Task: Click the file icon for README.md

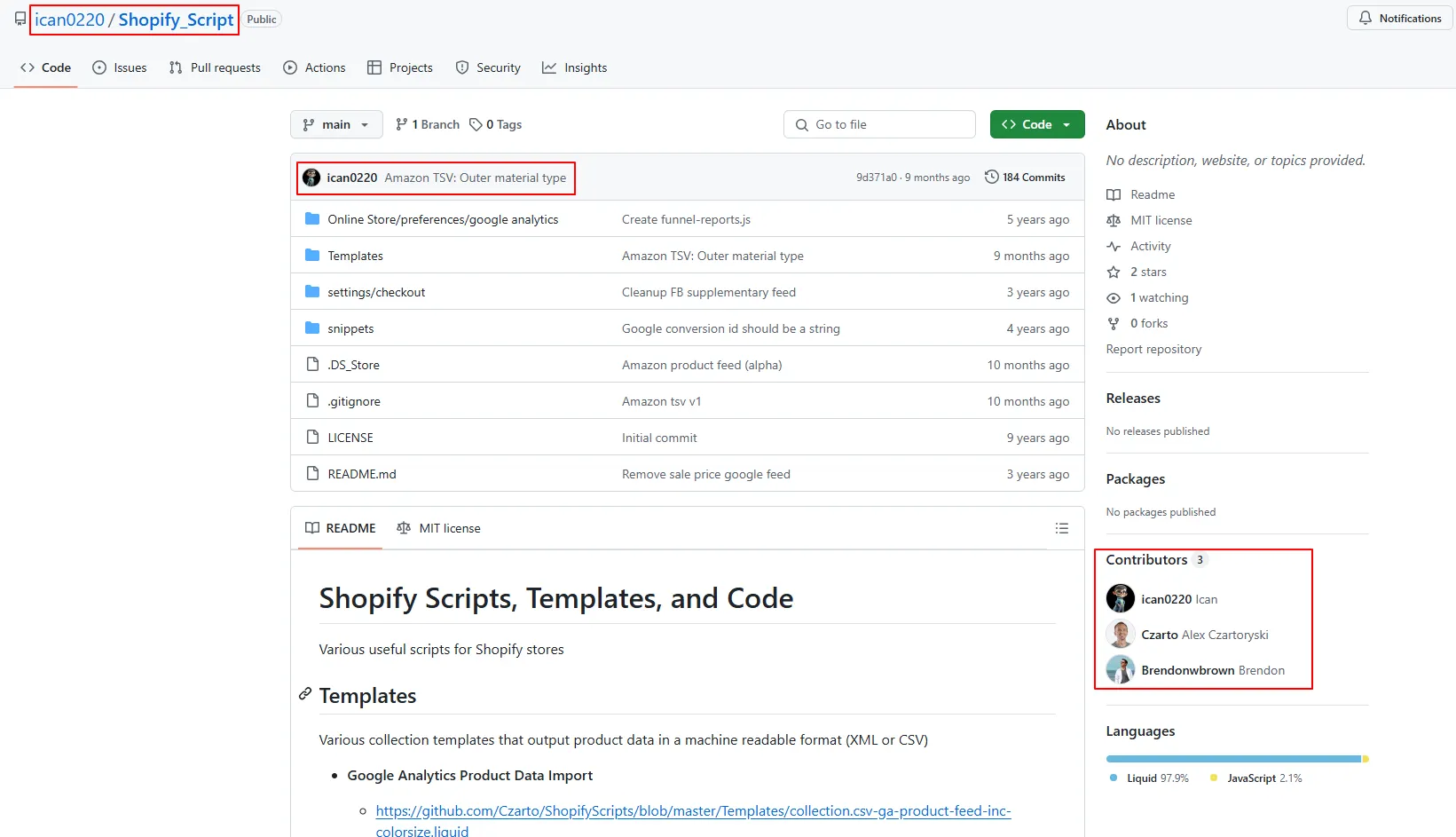Action: [x=312, y=474]
